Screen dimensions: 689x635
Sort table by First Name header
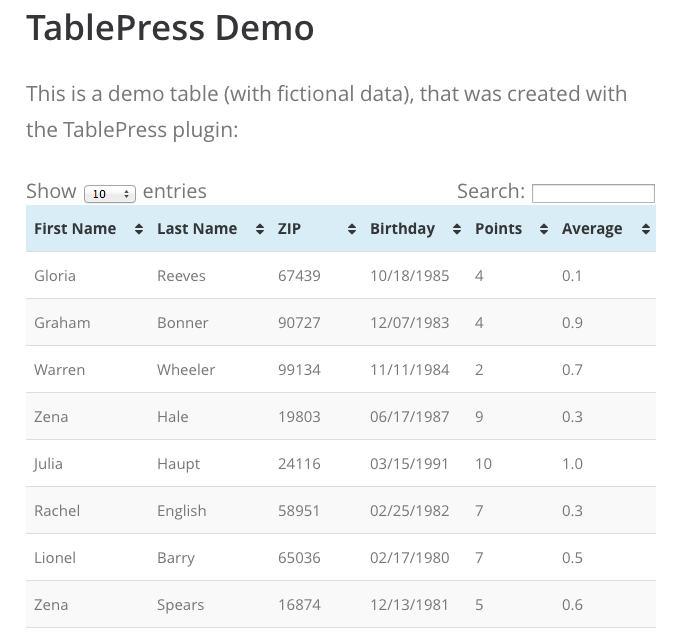tap(87, 229)
